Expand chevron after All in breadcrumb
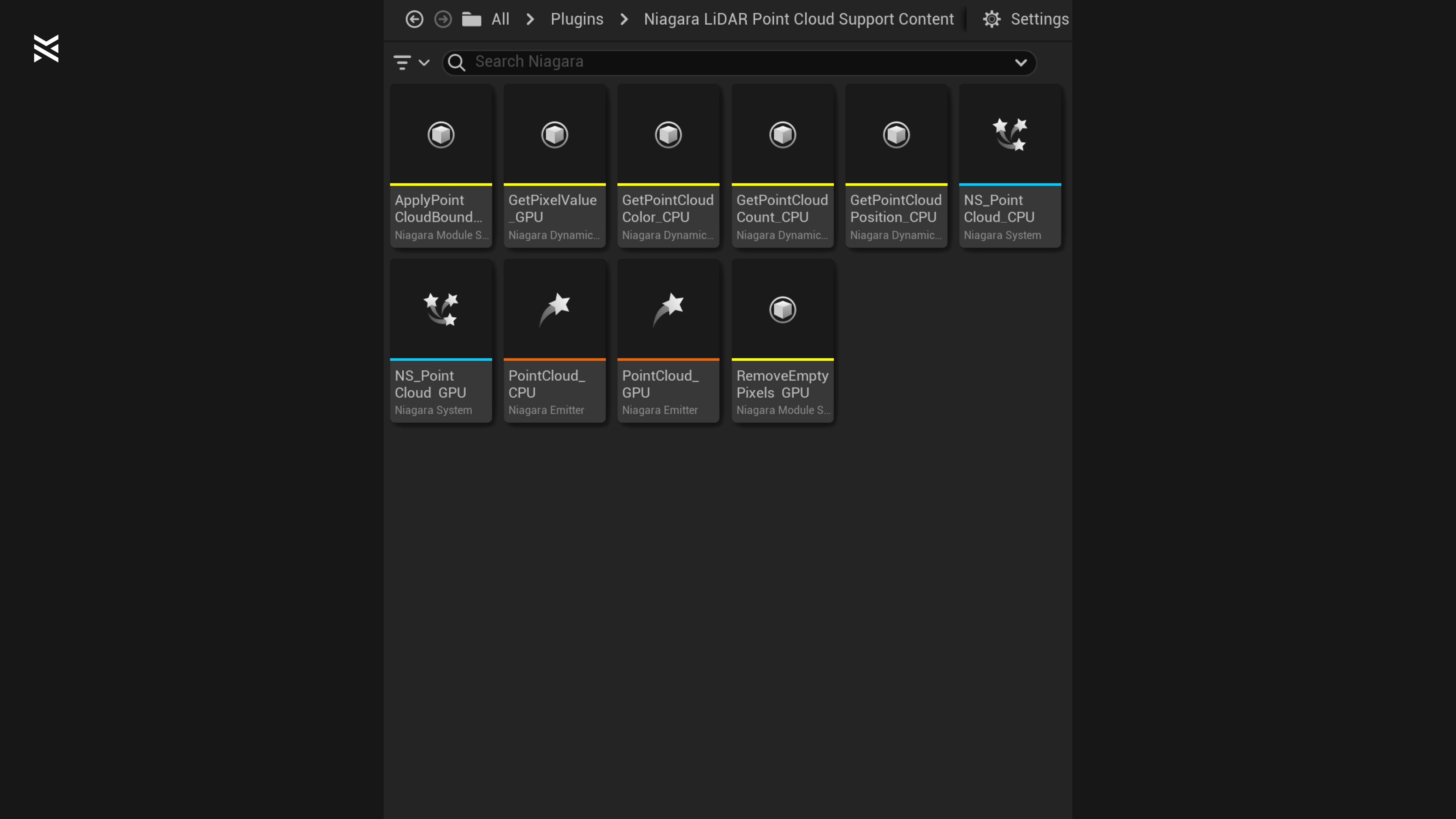The image size is (1456, 819). [x=530, y=19]
